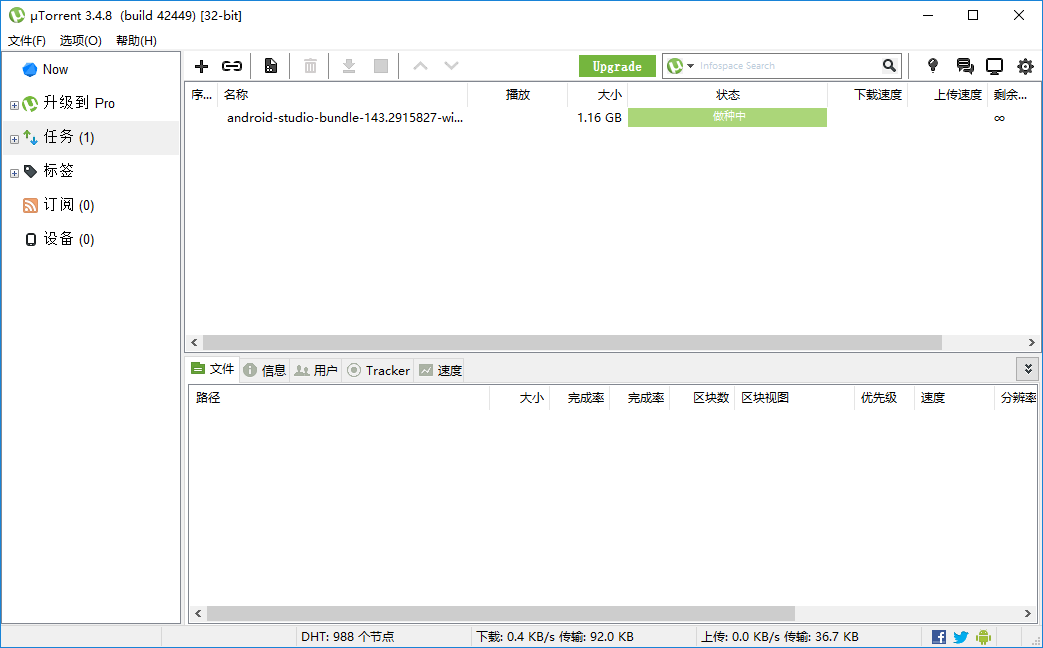Image resolution: width=1043 pixels, height=648 pixels.
Task: Click the chat bubbles feedback icon
Action: tap(965, 65)
